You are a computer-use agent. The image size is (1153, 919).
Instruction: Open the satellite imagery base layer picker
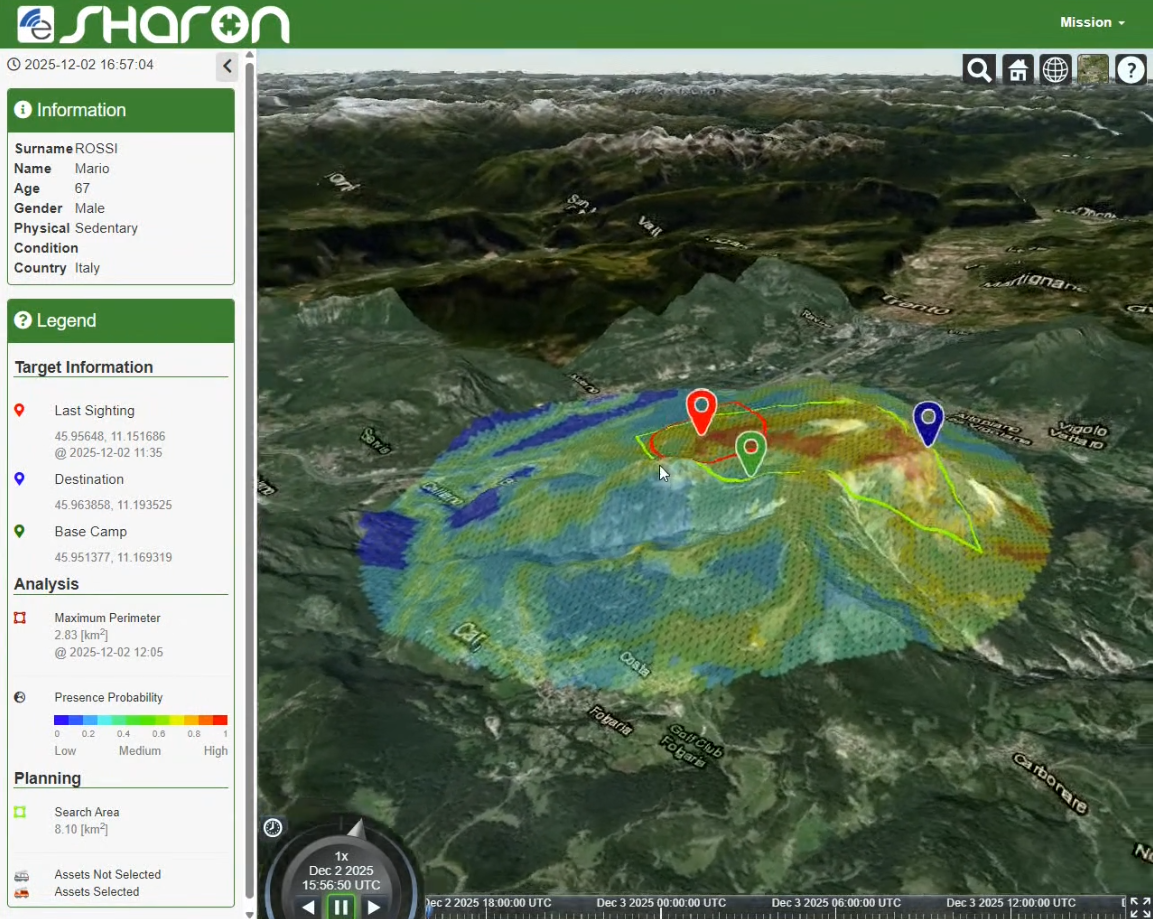[1093, 70]
